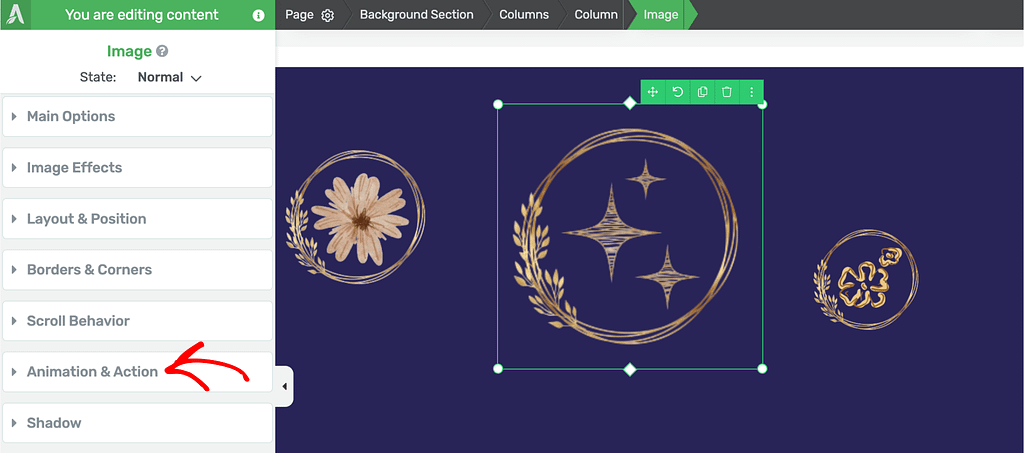Click the top-left corner handle
Viewport: 1024px width, 453px height.
498,104
